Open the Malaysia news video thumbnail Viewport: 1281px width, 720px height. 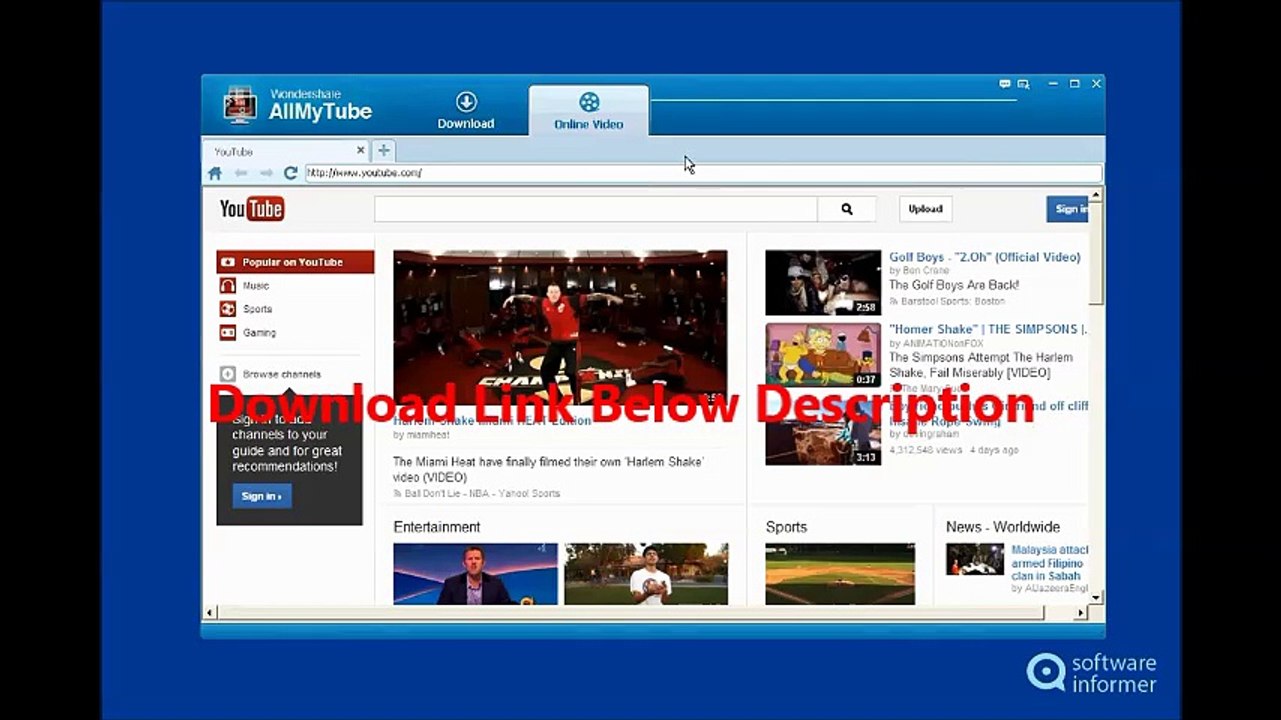(x=975, y=559)
